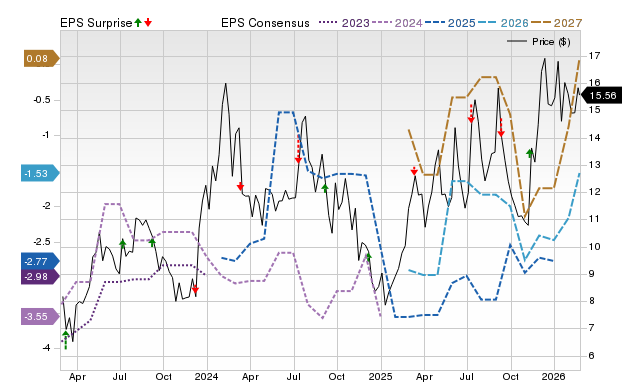Click the green surprise arrow at Jul 2023
Image resolution: width=640 pixels, height=382 pixels.
123,244
